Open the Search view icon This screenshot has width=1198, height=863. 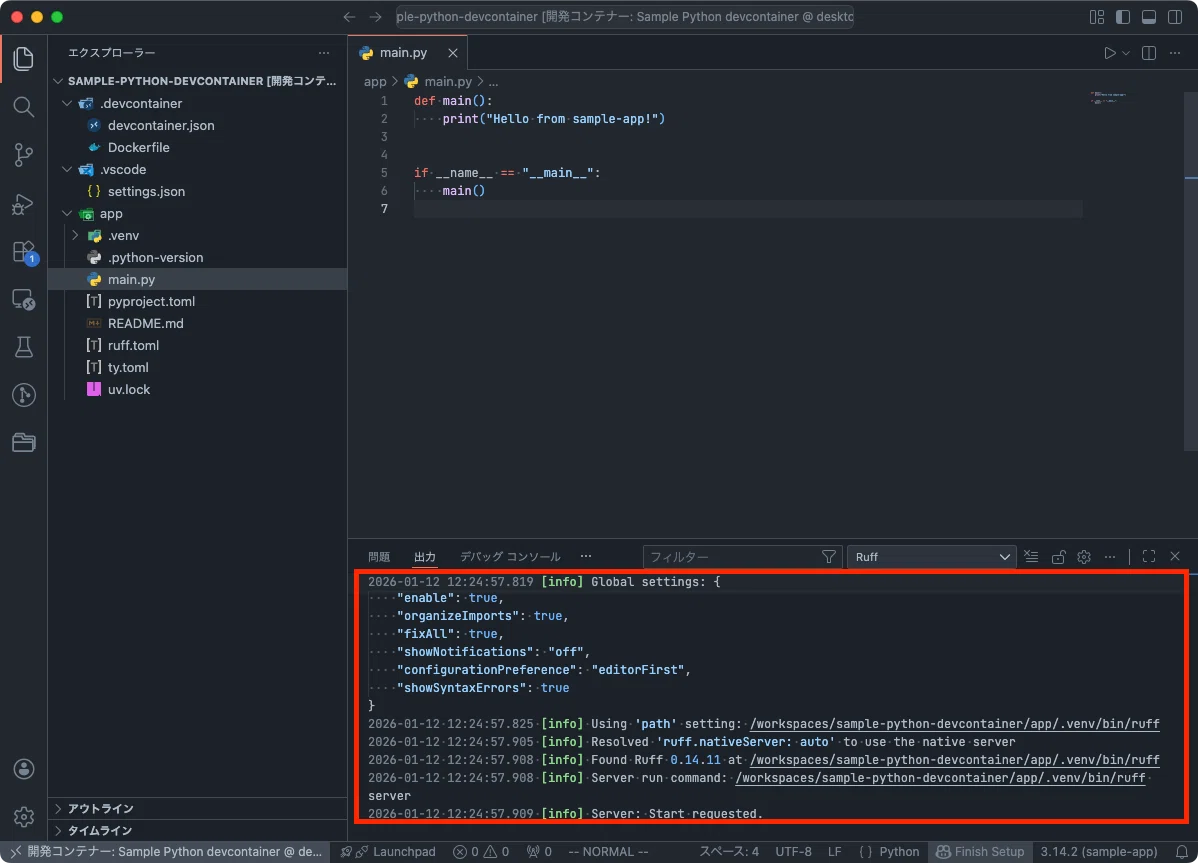coord(24,107)
